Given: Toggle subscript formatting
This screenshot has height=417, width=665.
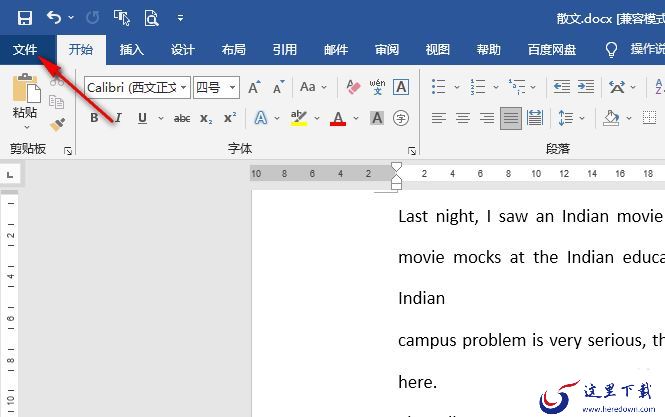Looking at the screenshot, I should (x=206, y=118).
